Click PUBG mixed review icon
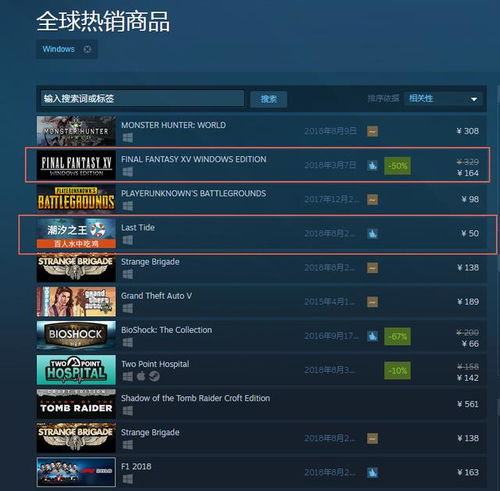The height and width of the screenshot is (491, 500). [x=372, y=200]
